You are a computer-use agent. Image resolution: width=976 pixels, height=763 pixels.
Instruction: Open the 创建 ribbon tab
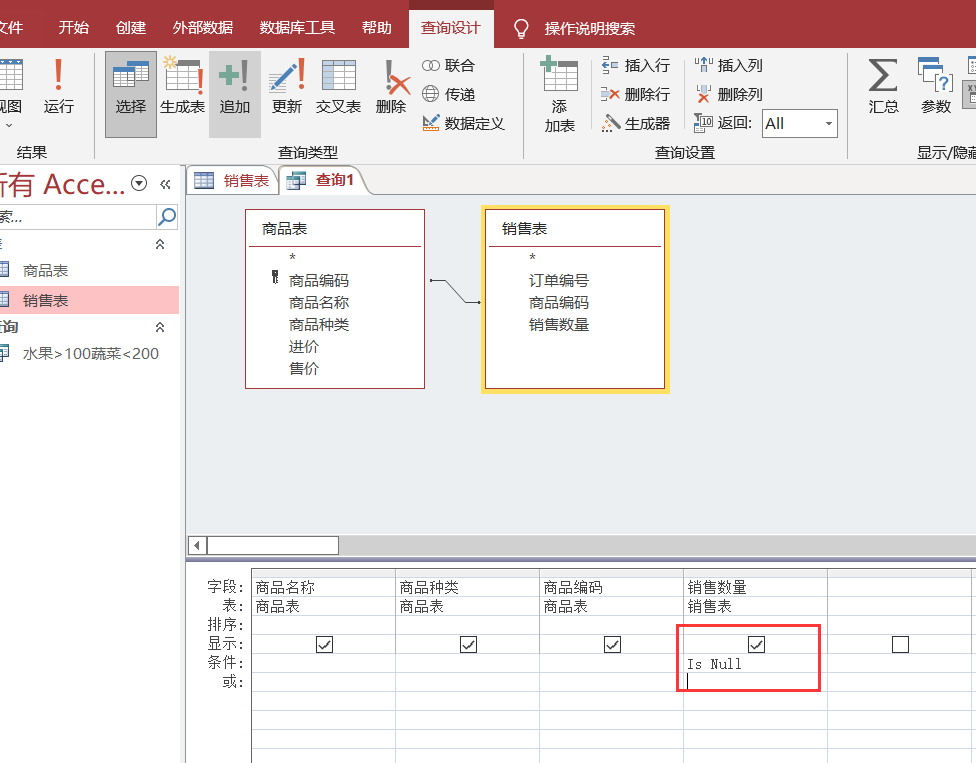point(131,28)
